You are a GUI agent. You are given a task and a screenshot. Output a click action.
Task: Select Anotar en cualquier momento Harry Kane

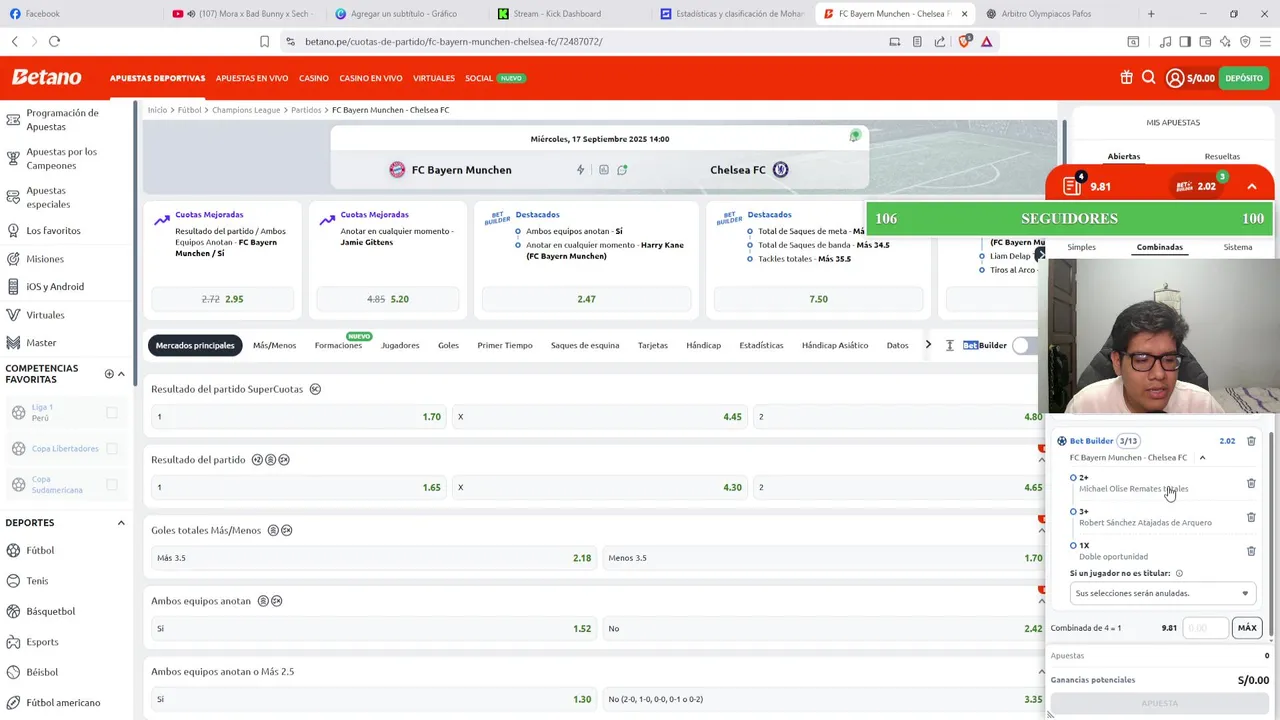[518, 245]
